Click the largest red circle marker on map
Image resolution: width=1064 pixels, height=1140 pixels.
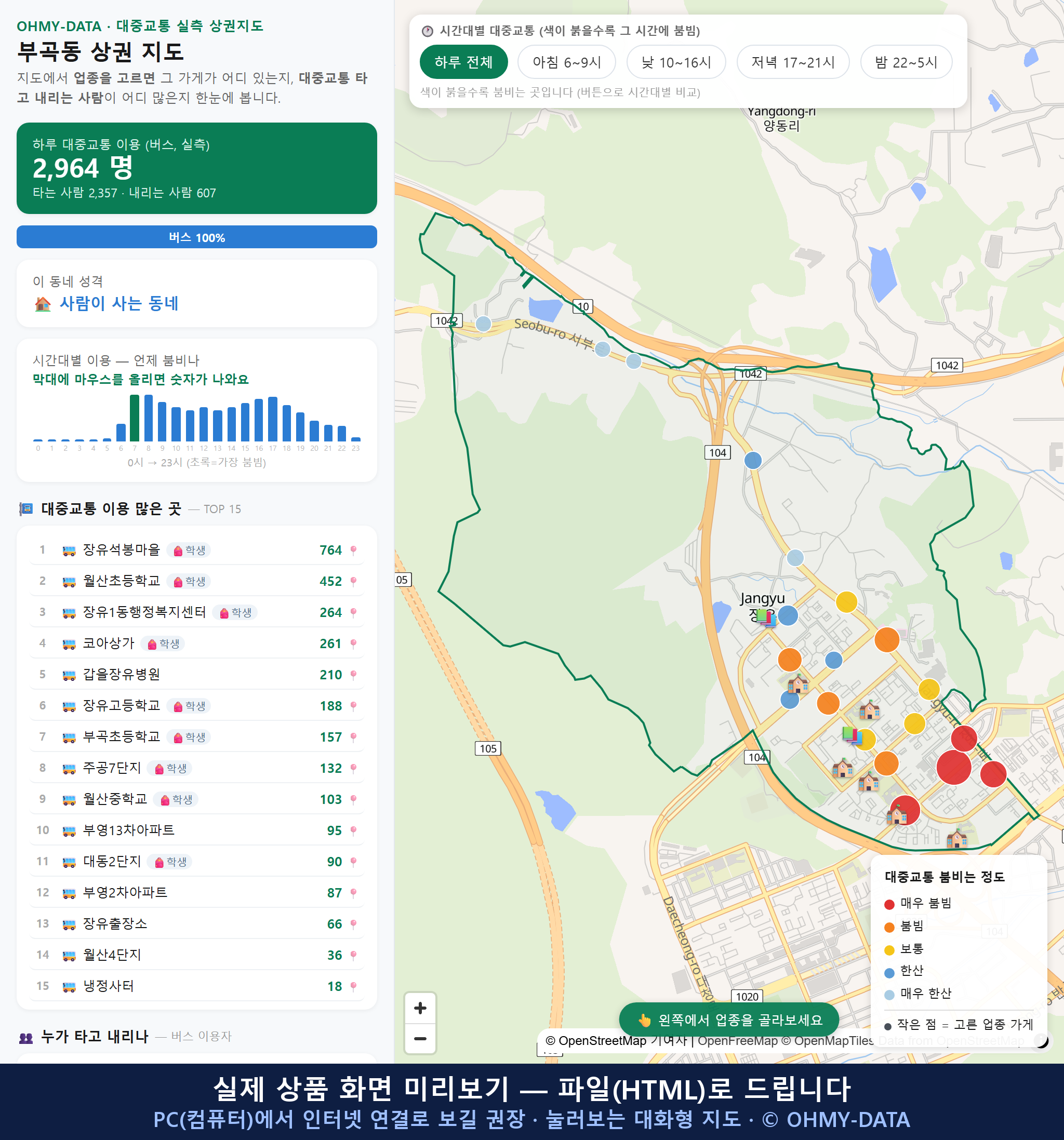953,767
